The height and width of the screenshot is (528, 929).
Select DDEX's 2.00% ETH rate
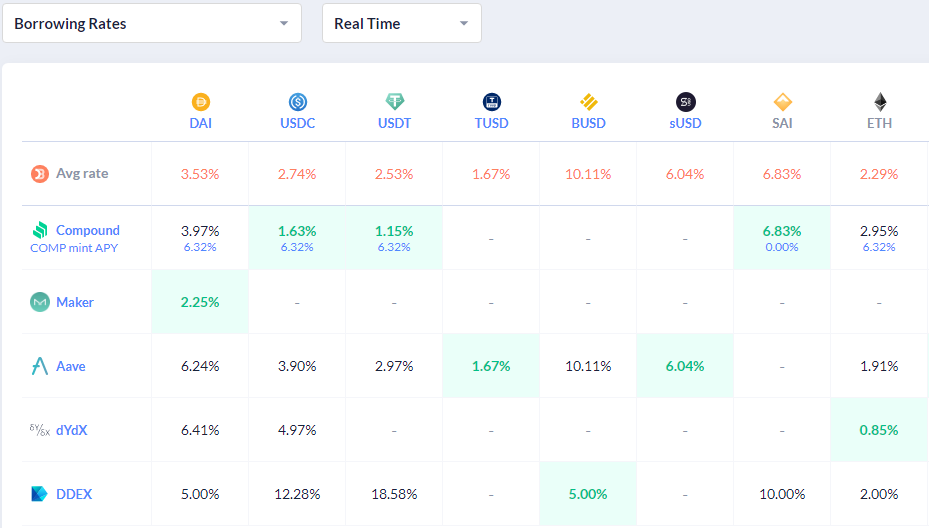click(879, 494)
